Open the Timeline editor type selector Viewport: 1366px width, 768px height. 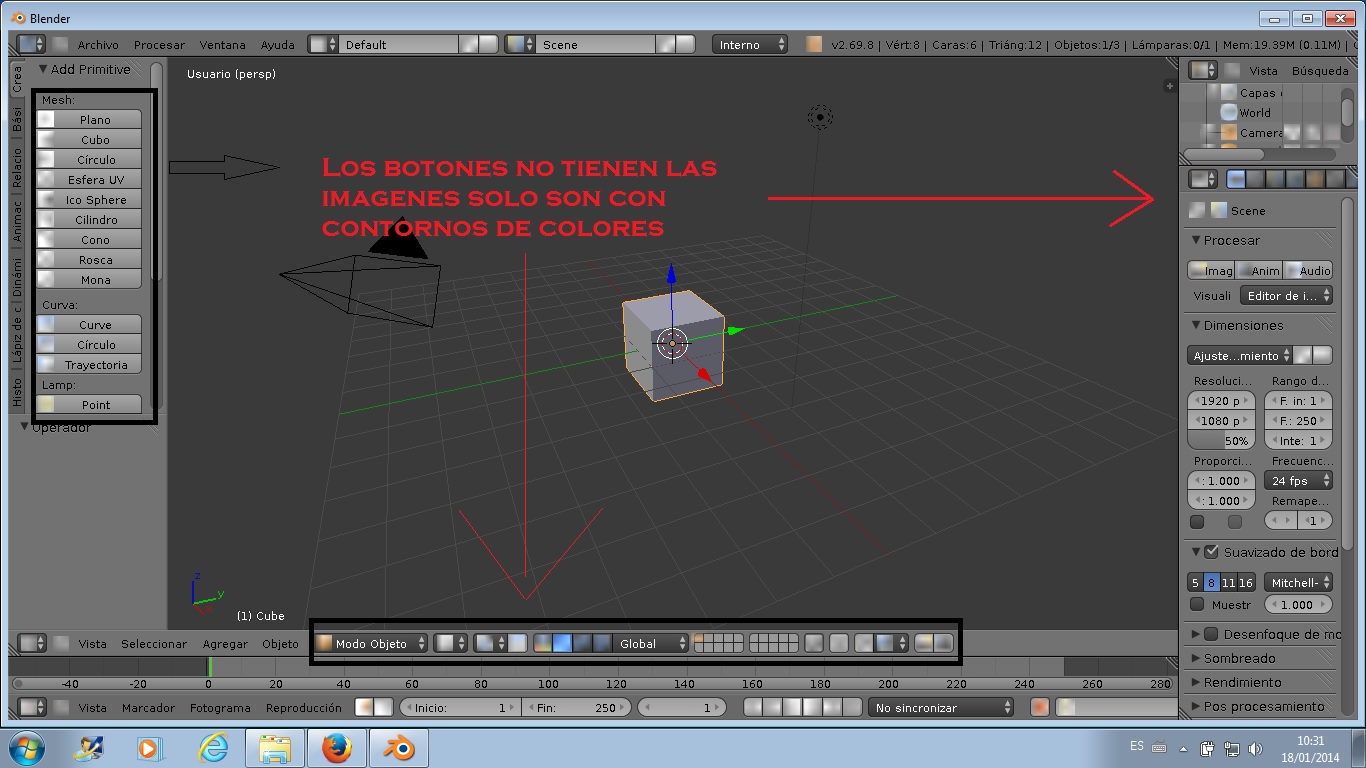32,708
